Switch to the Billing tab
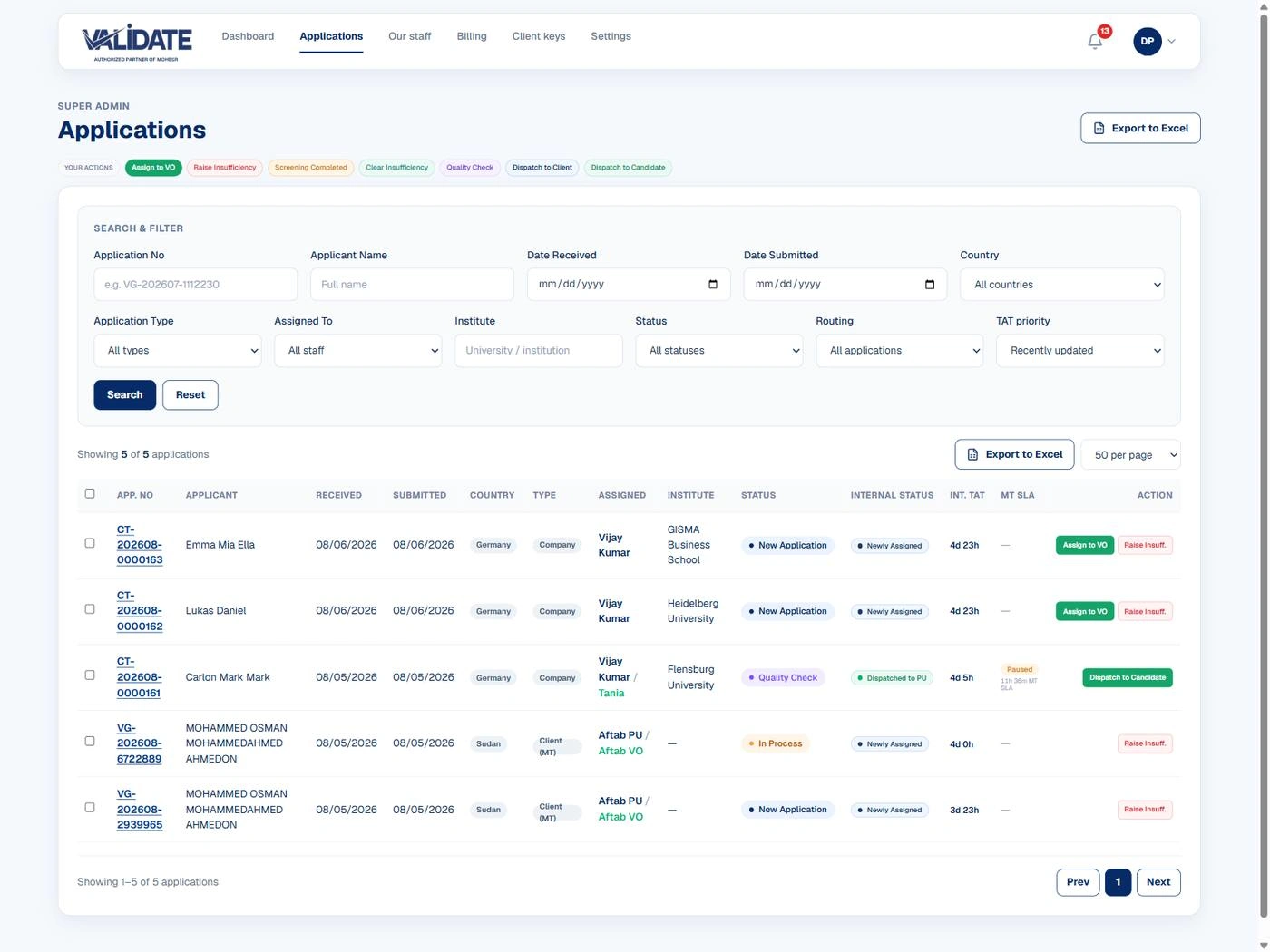 [472, 36]
